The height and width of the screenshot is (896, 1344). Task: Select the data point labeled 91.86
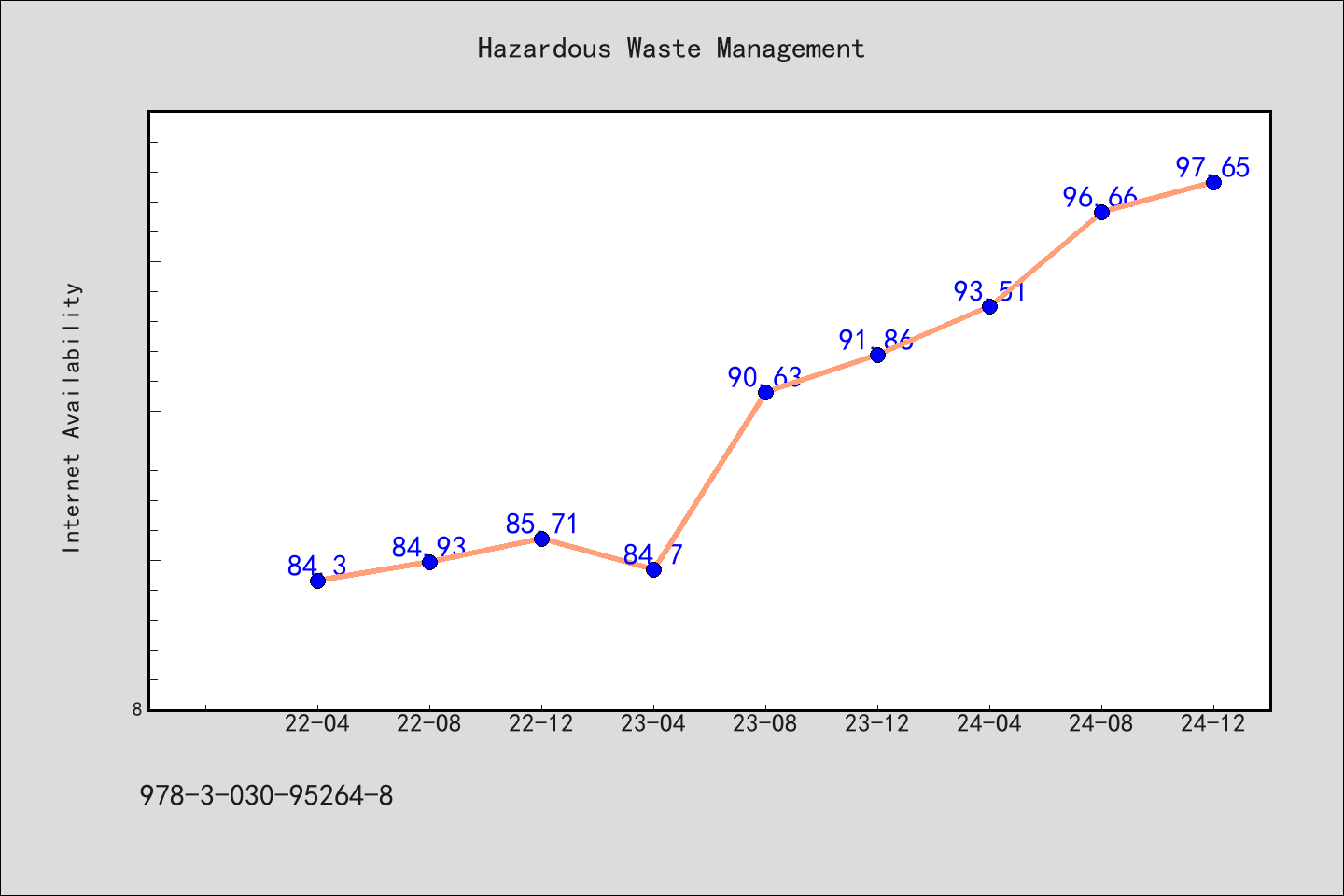point(877,355)
